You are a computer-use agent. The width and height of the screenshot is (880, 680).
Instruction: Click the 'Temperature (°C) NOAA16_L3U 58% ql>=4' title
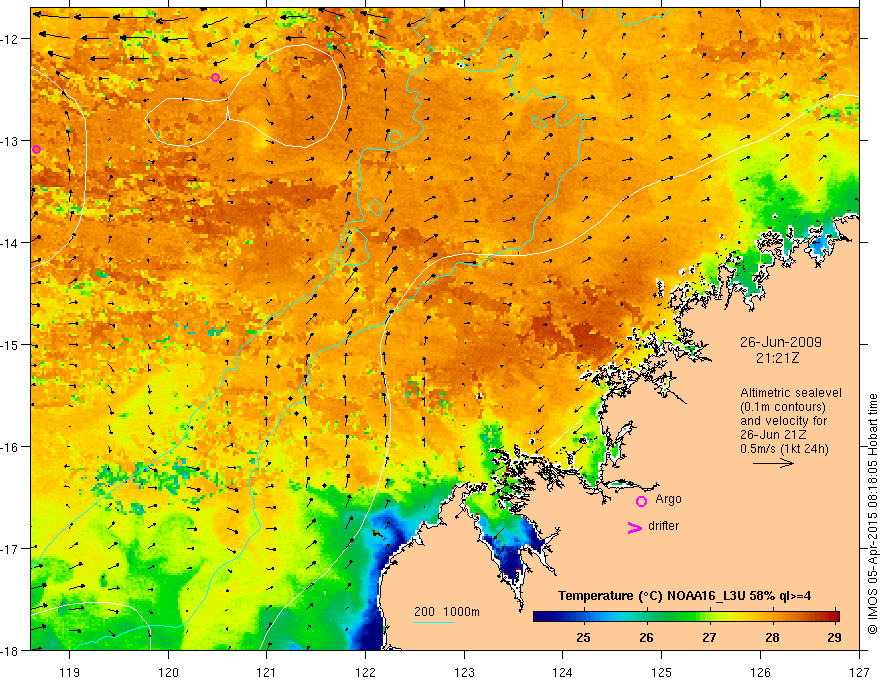point(684,596)
